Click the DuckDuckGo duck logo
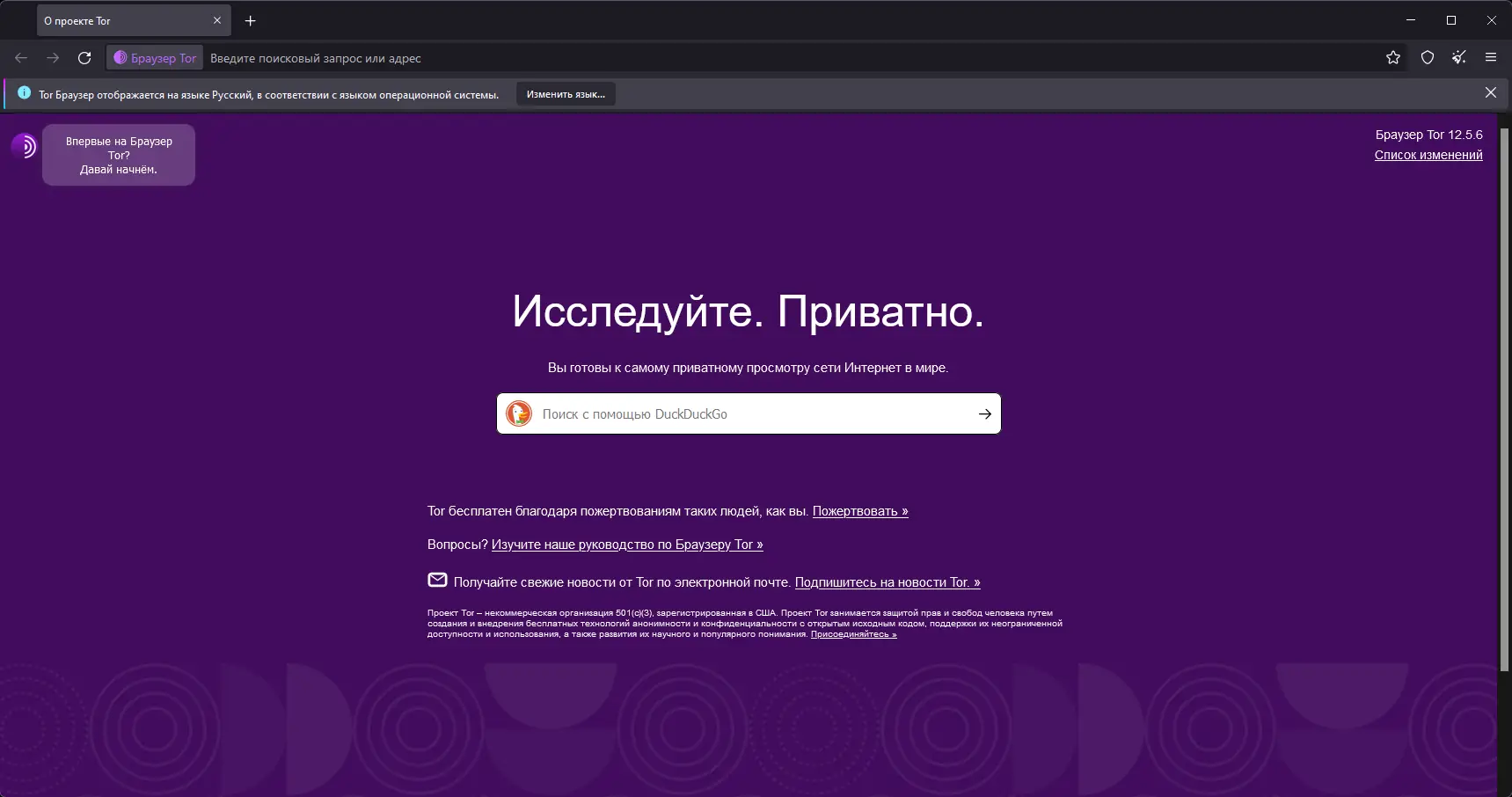 tap(519, 413)
